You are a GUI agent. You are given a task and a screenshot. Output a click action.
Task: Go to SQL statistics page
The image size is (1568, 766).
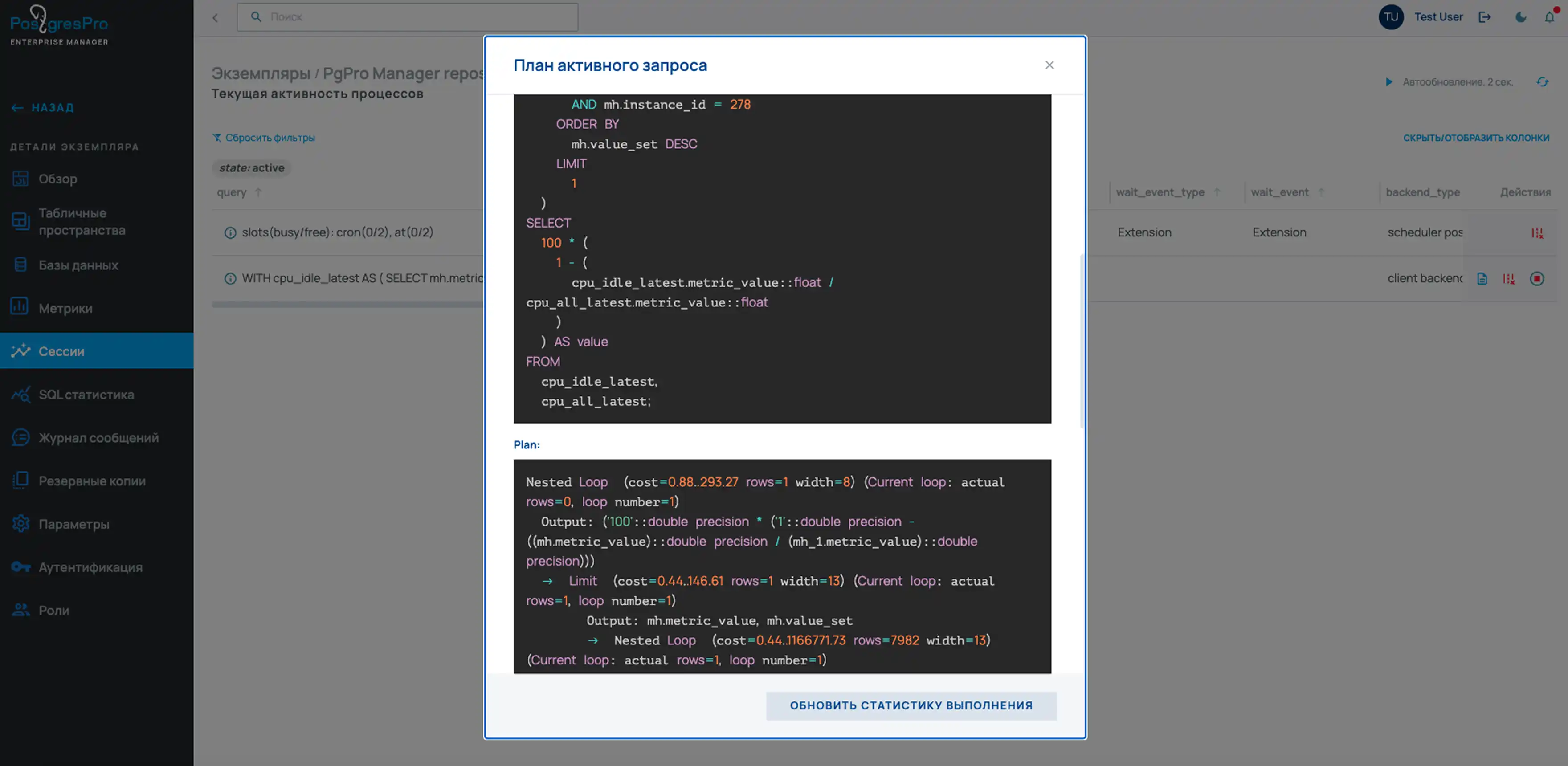86,394
